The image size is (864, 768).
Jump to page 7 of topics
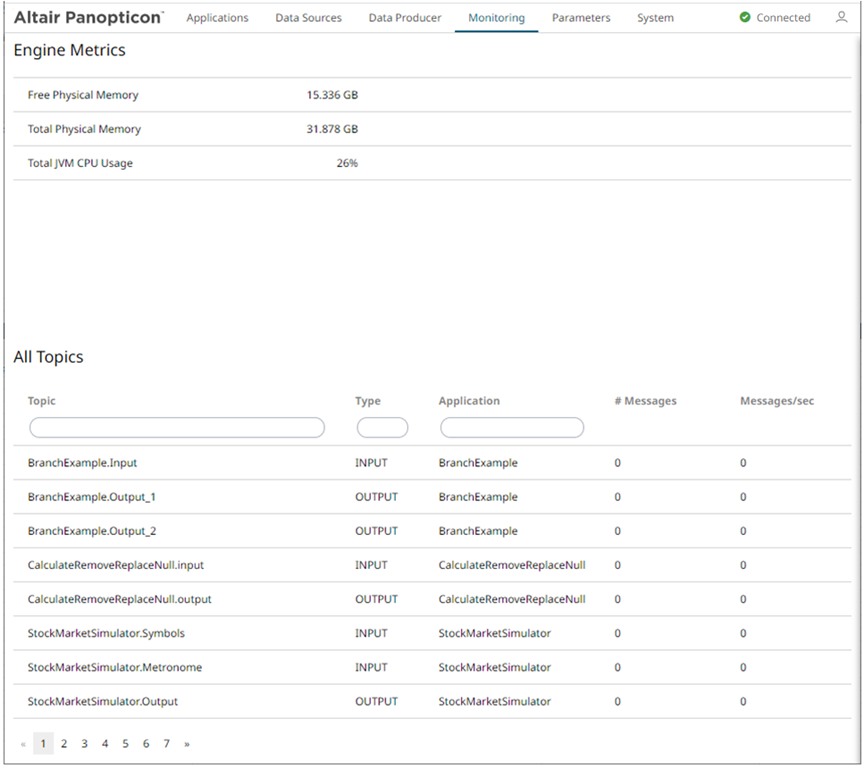(x=166, y=744)
